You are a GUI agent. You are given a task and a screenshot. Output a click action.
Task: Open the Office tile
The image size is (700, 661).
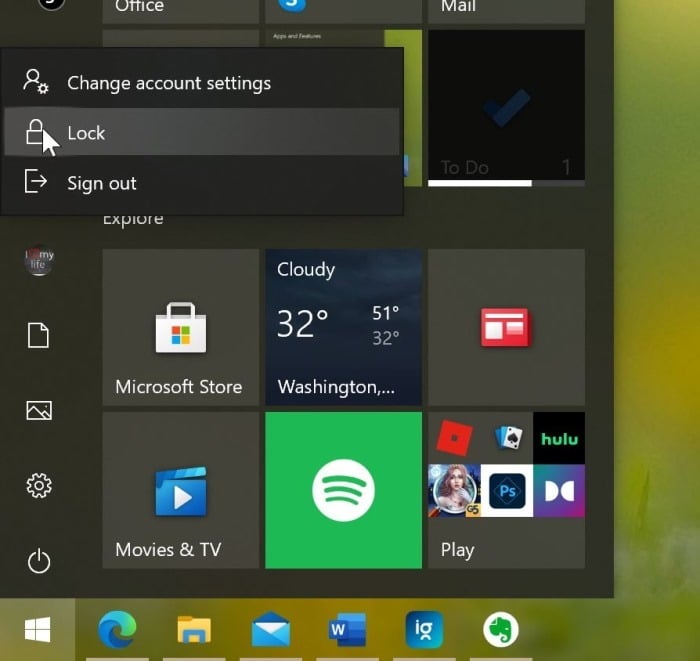point(181,12)
